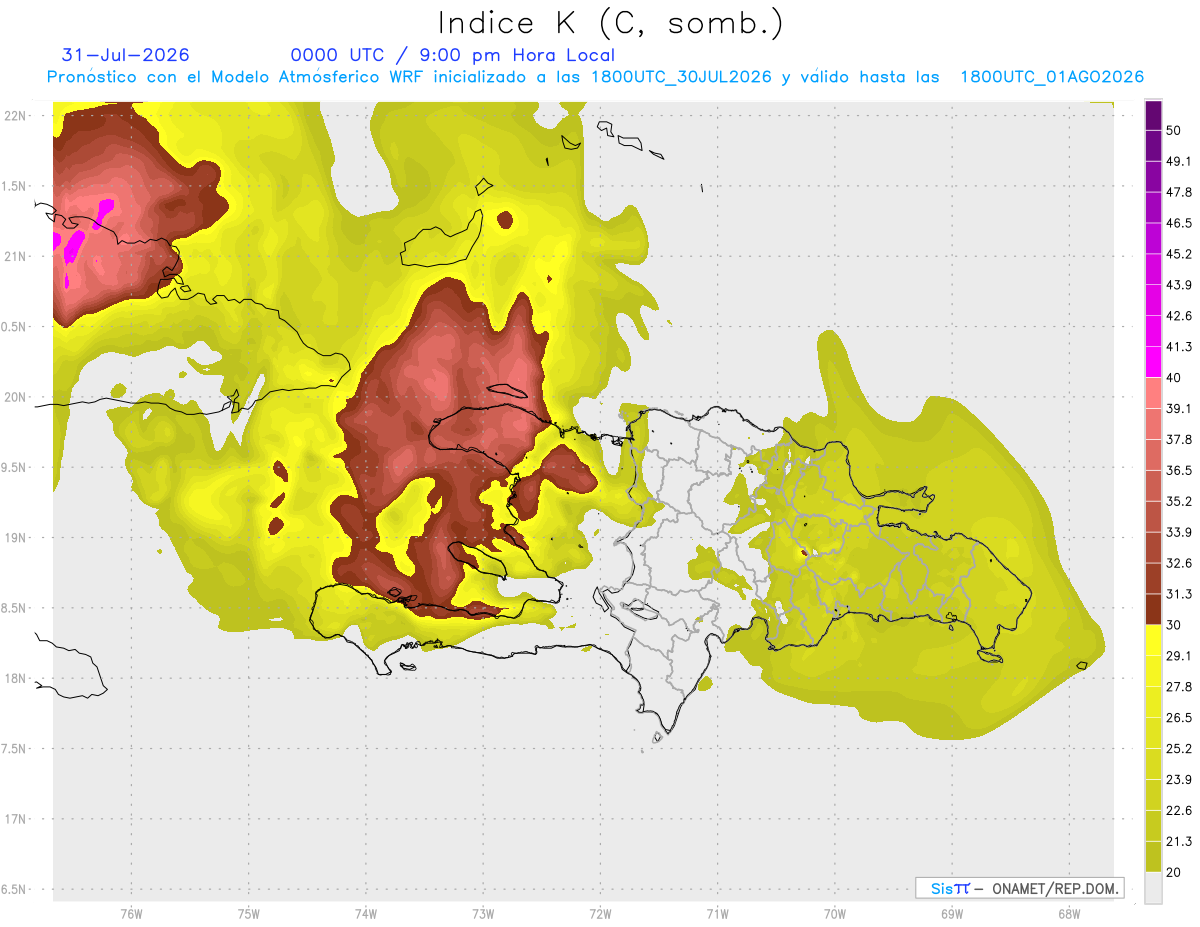Click the '71W' longitude label
This screenshot has height=927, width=1200.
click(x=717, y=913)
